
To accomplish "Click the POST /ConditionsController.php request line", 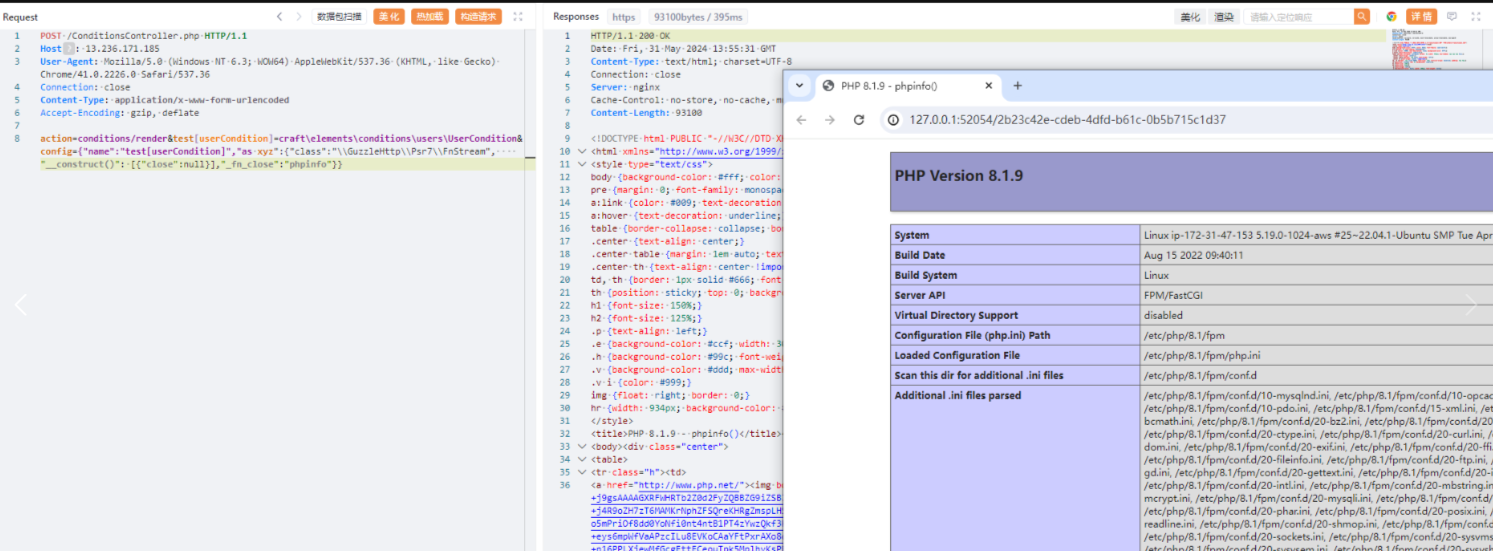I will (144, 36).
